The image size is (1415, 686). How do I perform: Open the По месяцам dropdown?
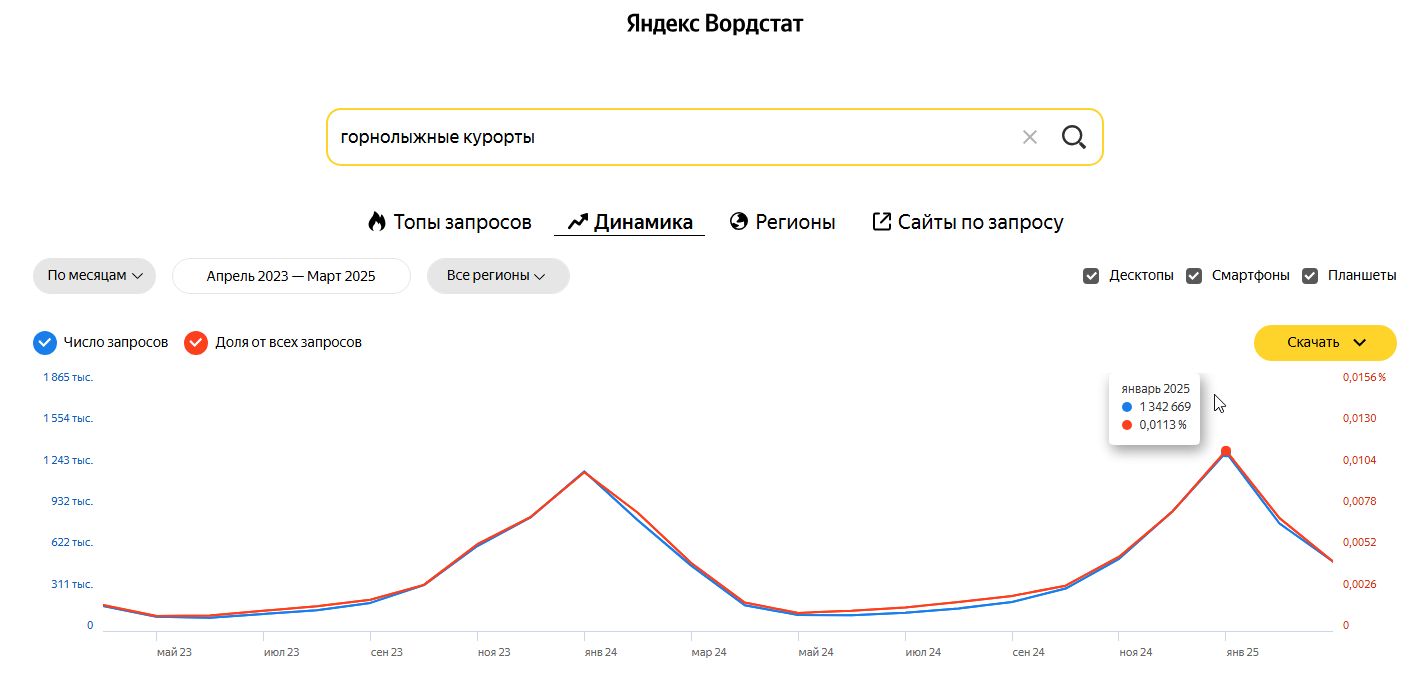(x=94, y=276)
